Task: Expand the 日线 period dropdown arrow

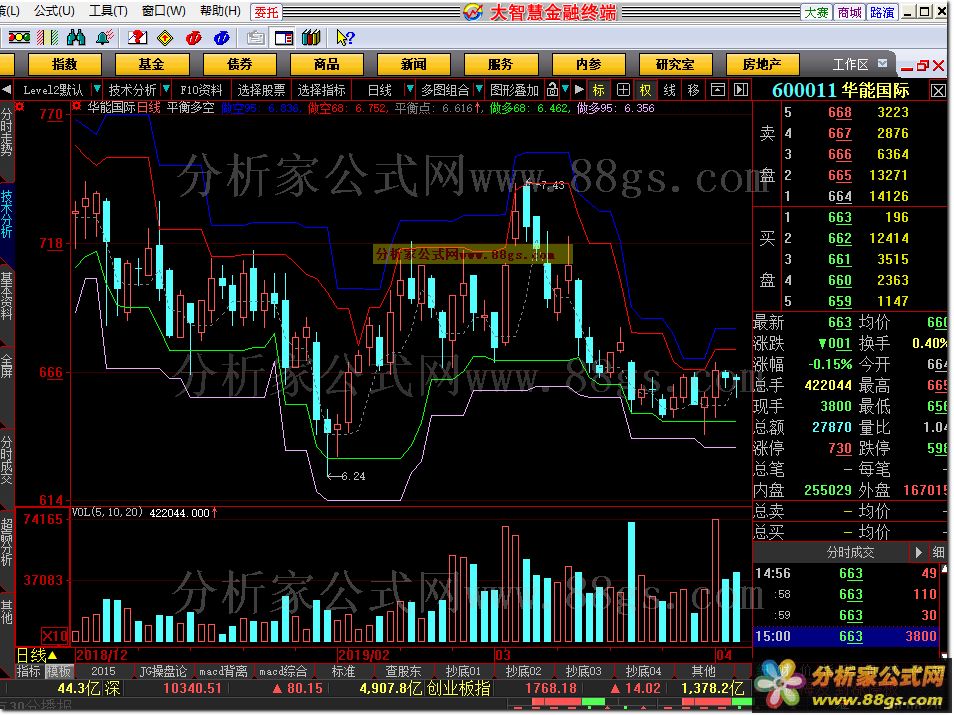Action: click(409, 90)
